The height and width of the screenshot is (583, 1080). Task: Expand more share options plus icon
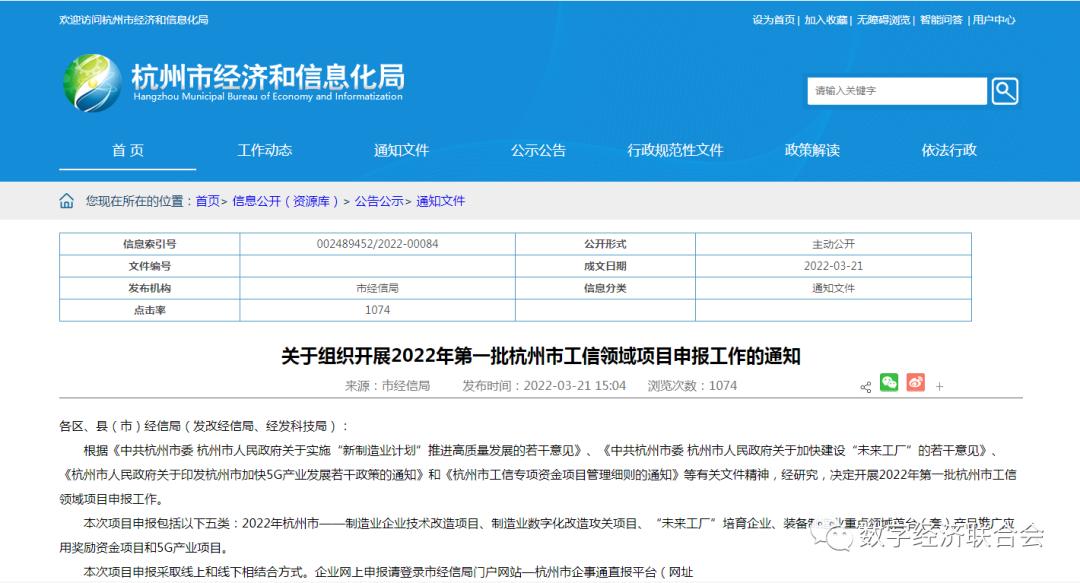[939, 387]
